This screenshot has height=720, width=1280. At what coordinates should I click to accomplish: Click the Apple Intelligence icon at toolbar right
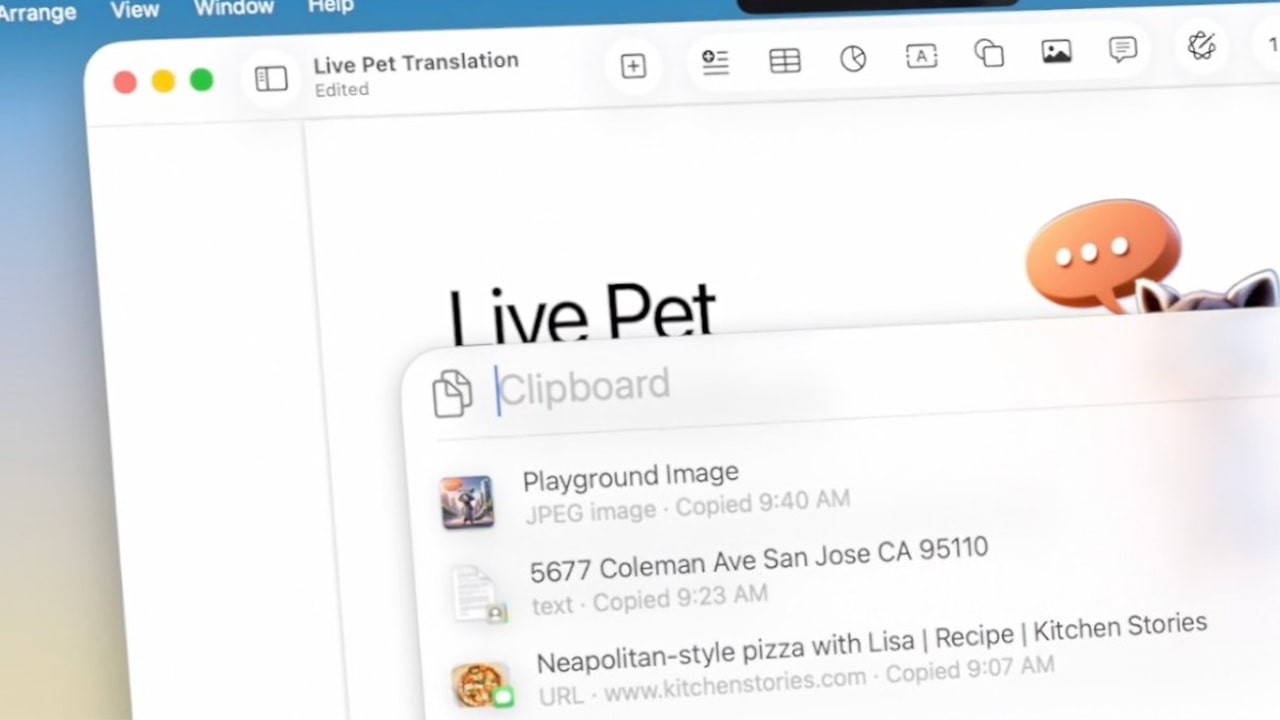[x=1202, y=46]
